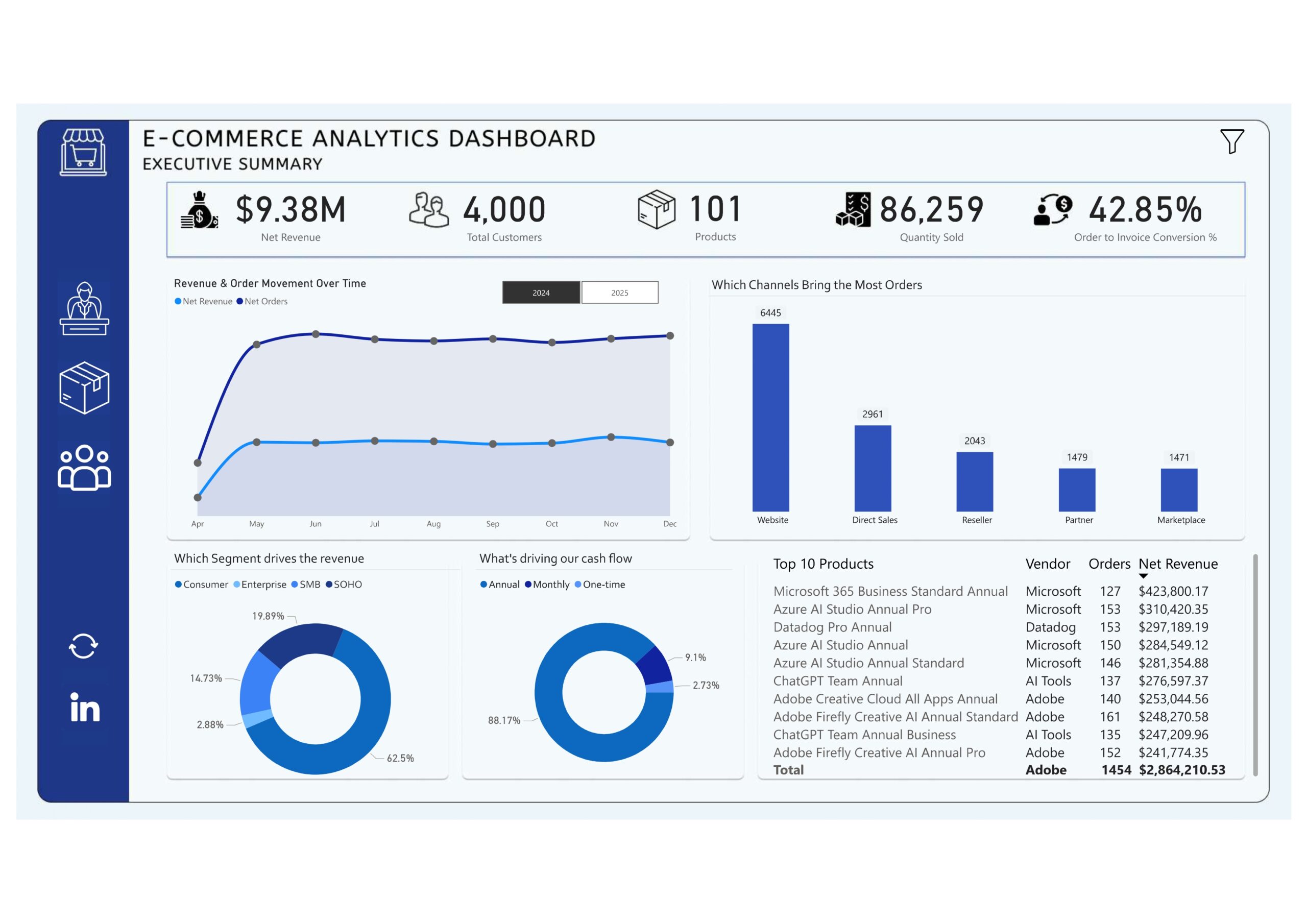Open the sales rep page icon
The image size is (1307, 924).
click(84, 308)
